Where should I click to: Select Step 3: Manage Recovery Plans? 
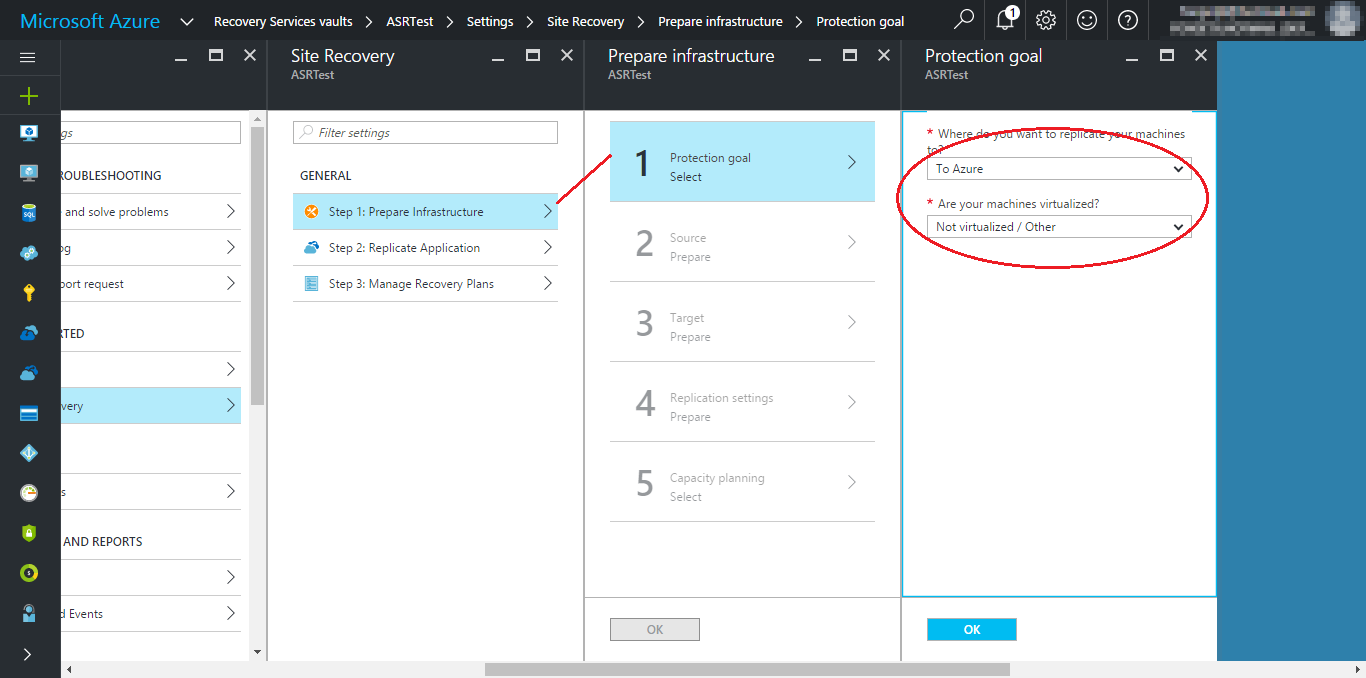point(424,283)
